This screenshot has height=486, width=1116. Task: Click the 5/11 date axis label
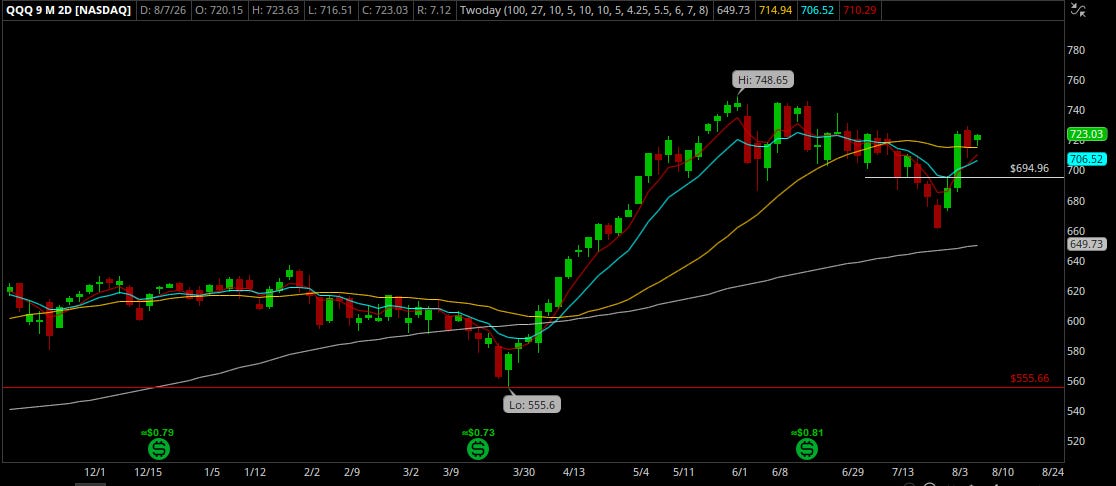(x=683, y=472)
